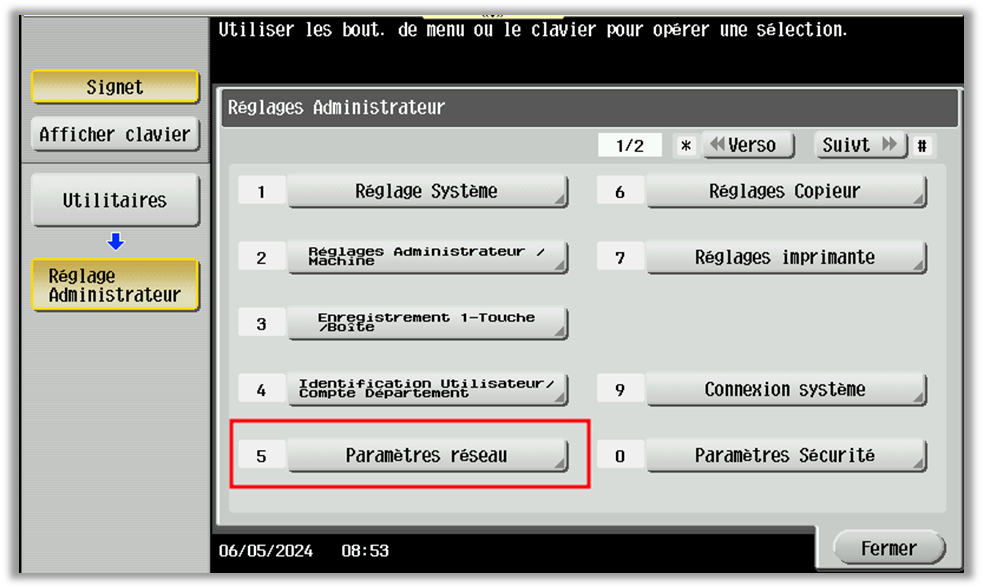Open the Signet bookmark menu
The height and width of the screenshot is (588, 983).
point(115,87)
